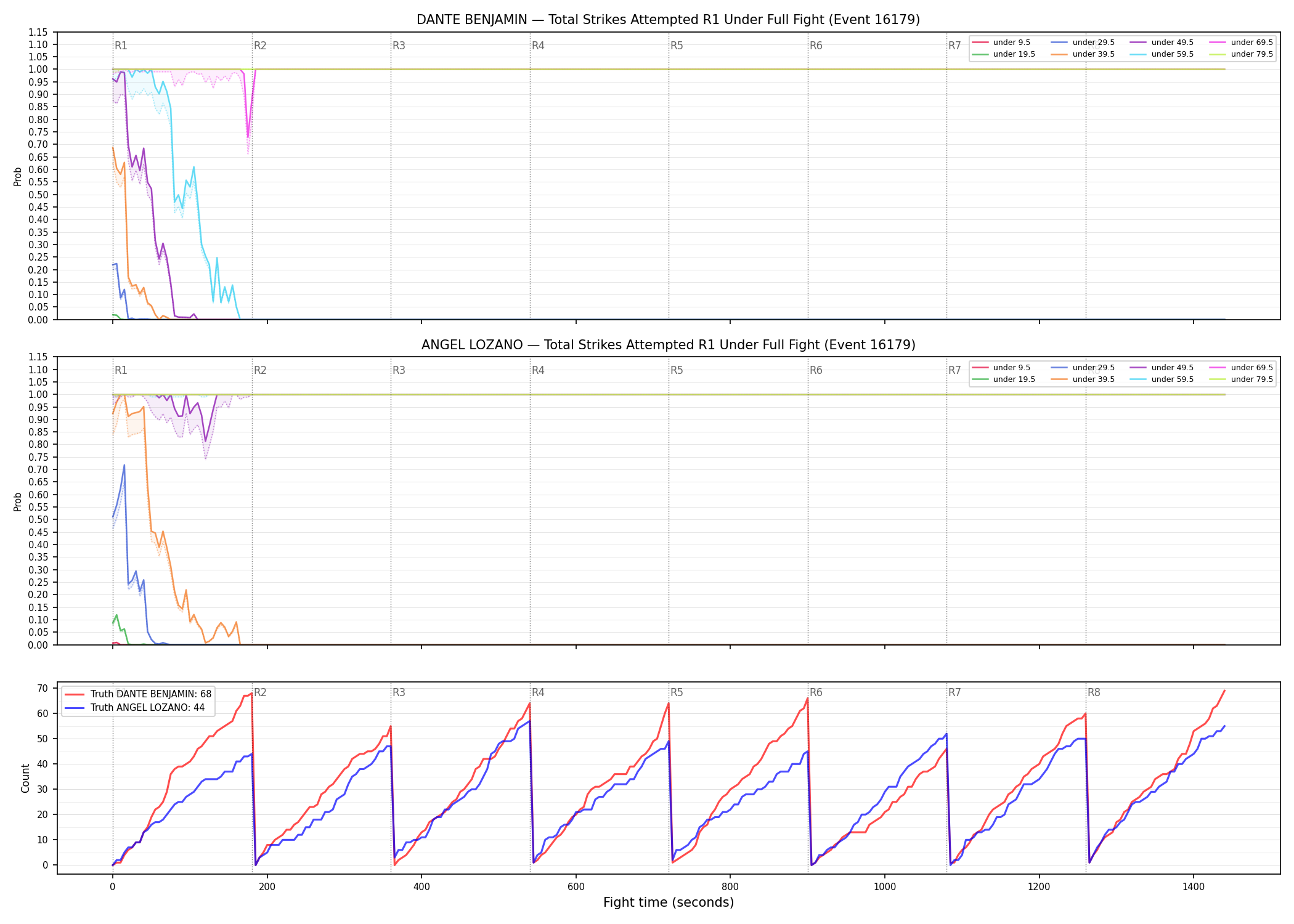Click round marker R4 in Angel Lozano chart

pos(539,370)
